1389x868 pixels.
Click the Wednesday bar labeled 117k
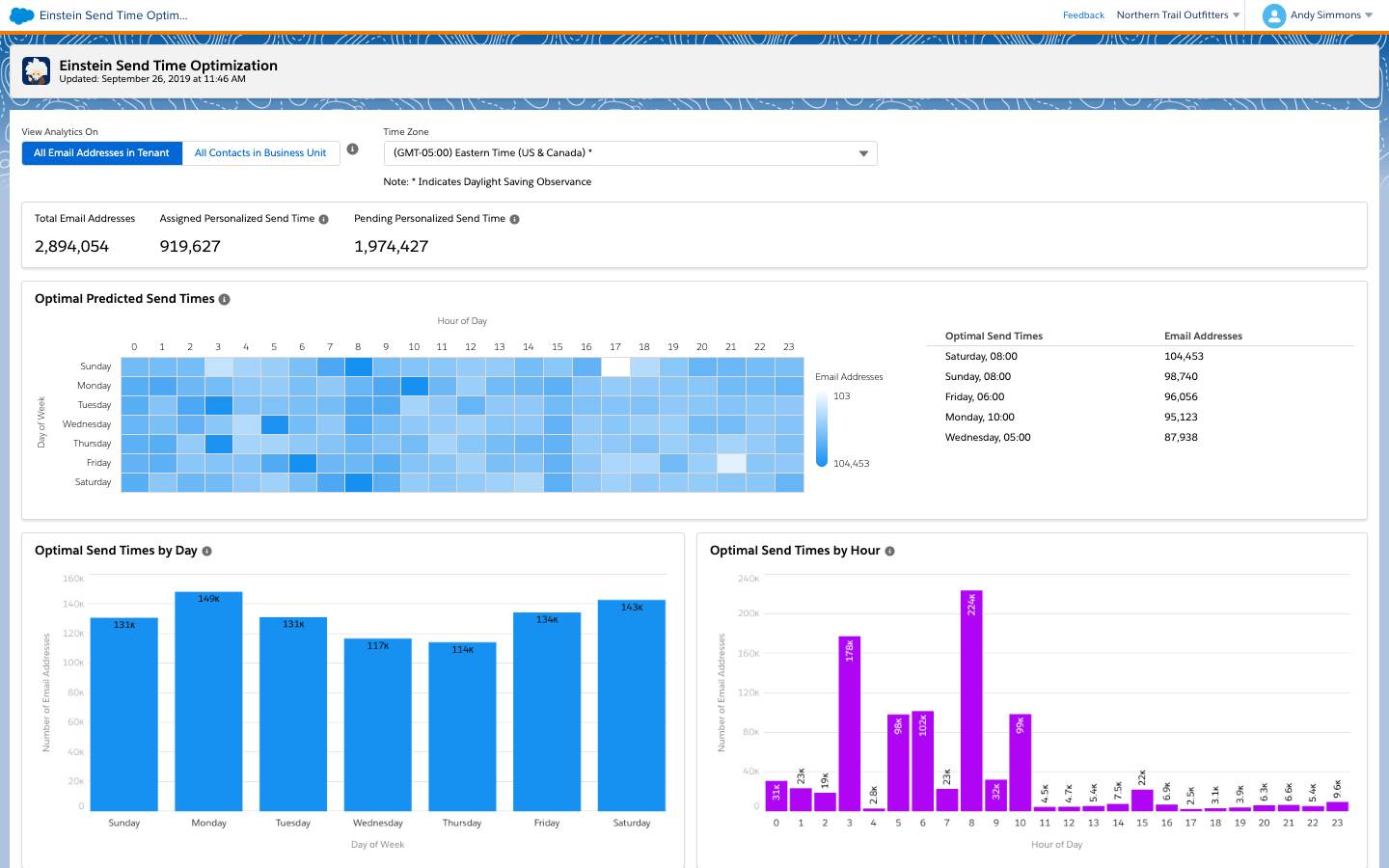pyautogui.click(x=378, y=724)
